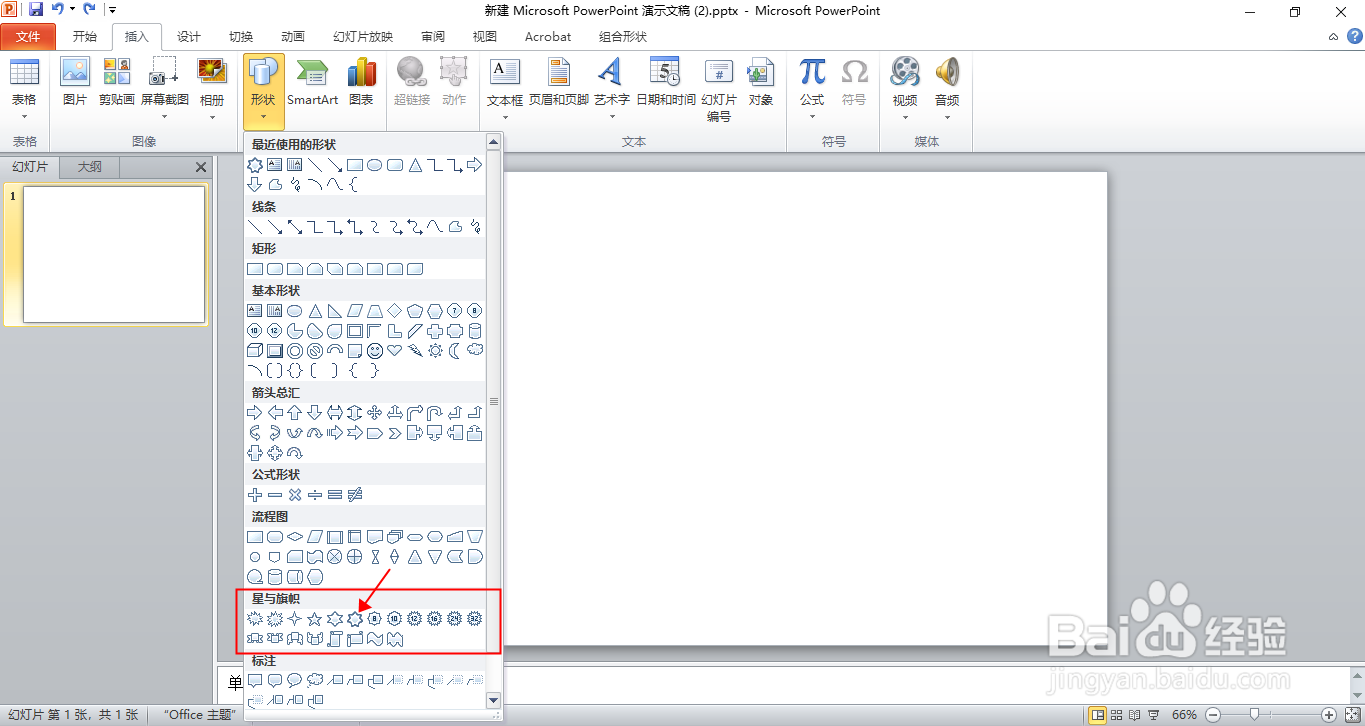Switch to reading view
This screenshot has height=726, width=1365.
[1136, 715]
